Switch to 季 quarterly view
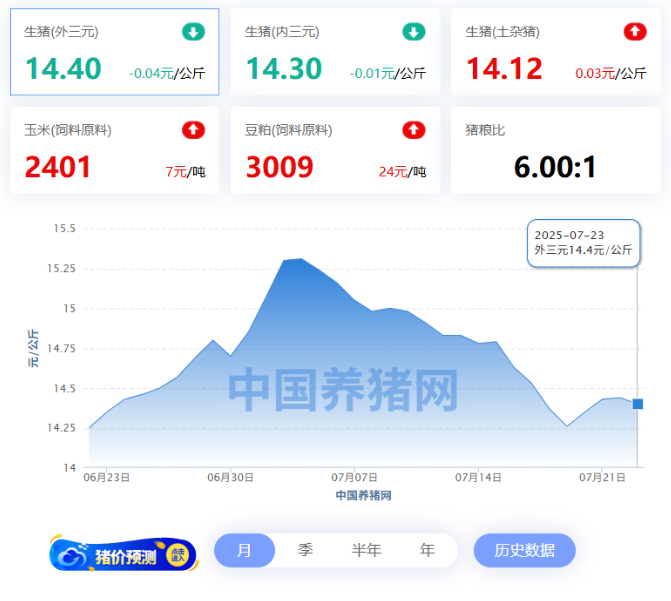Viewport: 671px width, 601px height. click(x=305, y=550)
